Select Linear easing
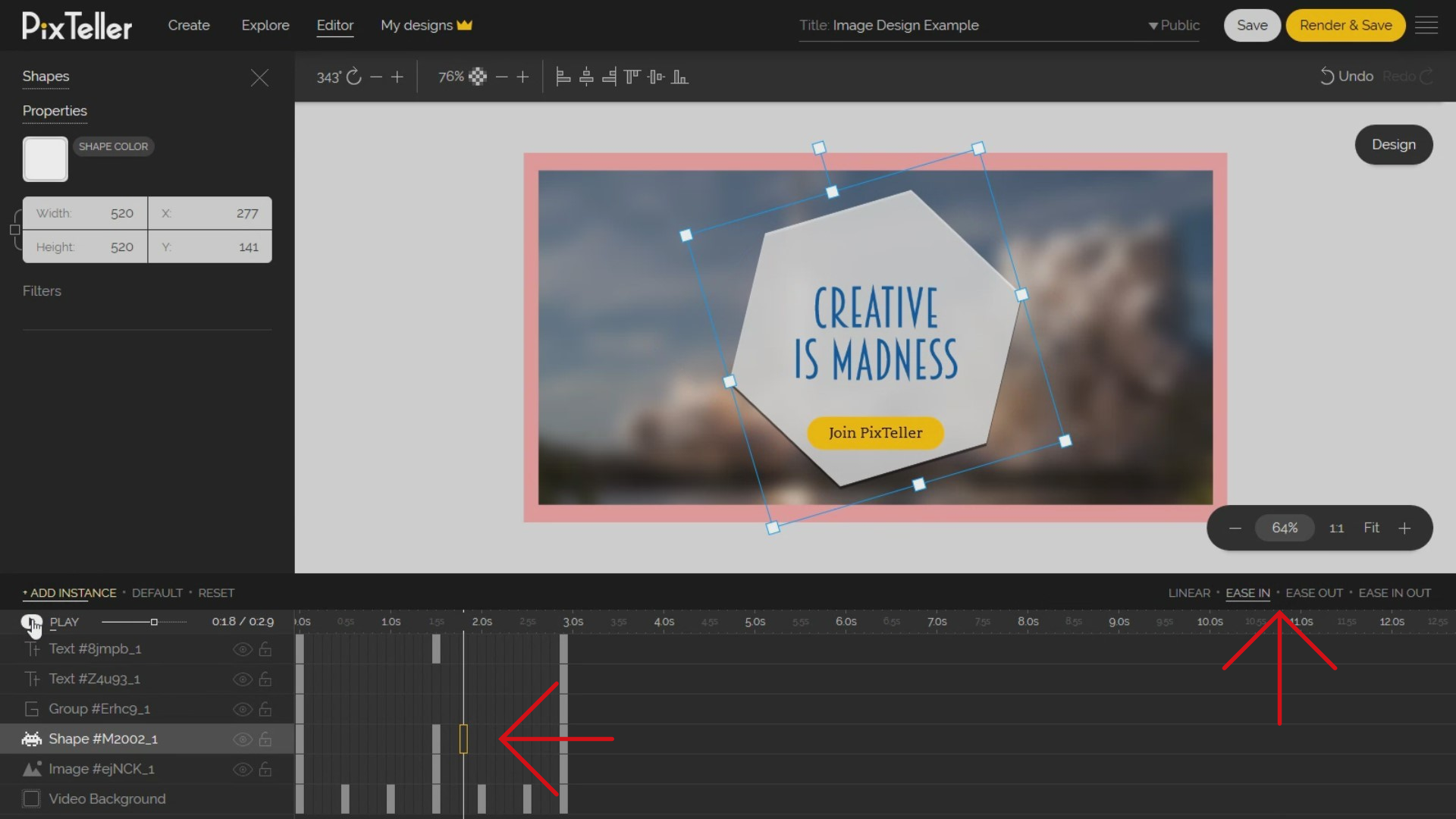Viewport: 1456px width, 819px height. pyautogui.click(x=1189, y=593)
